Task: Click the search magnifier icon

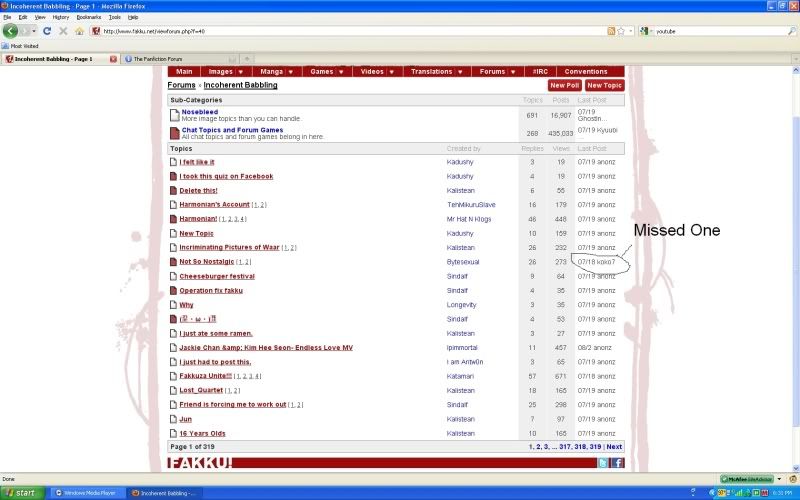Action: pyautogui.click(x=791, y=31)
